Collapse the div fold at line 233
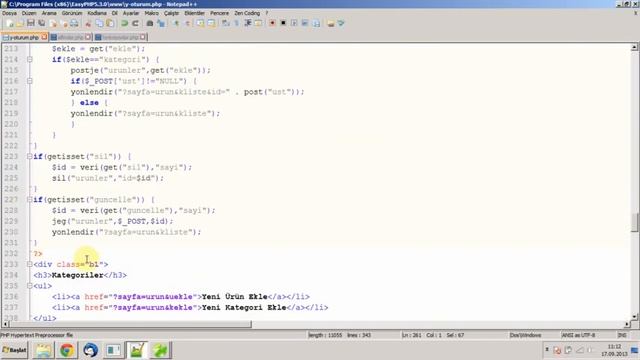This screenshot has height=360, width=640. pos(29,264)
